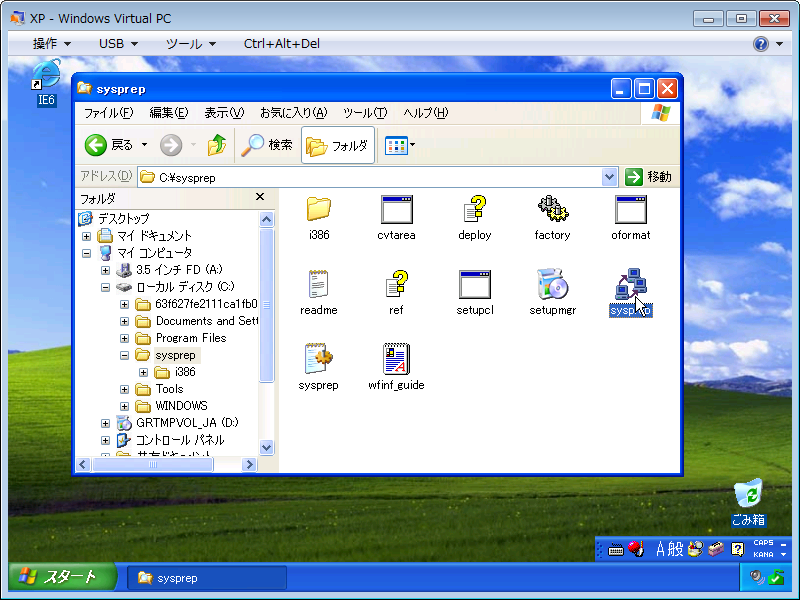Open the ツール(T) menu in Explorer
800x600 pixels.
pos(365,113)
